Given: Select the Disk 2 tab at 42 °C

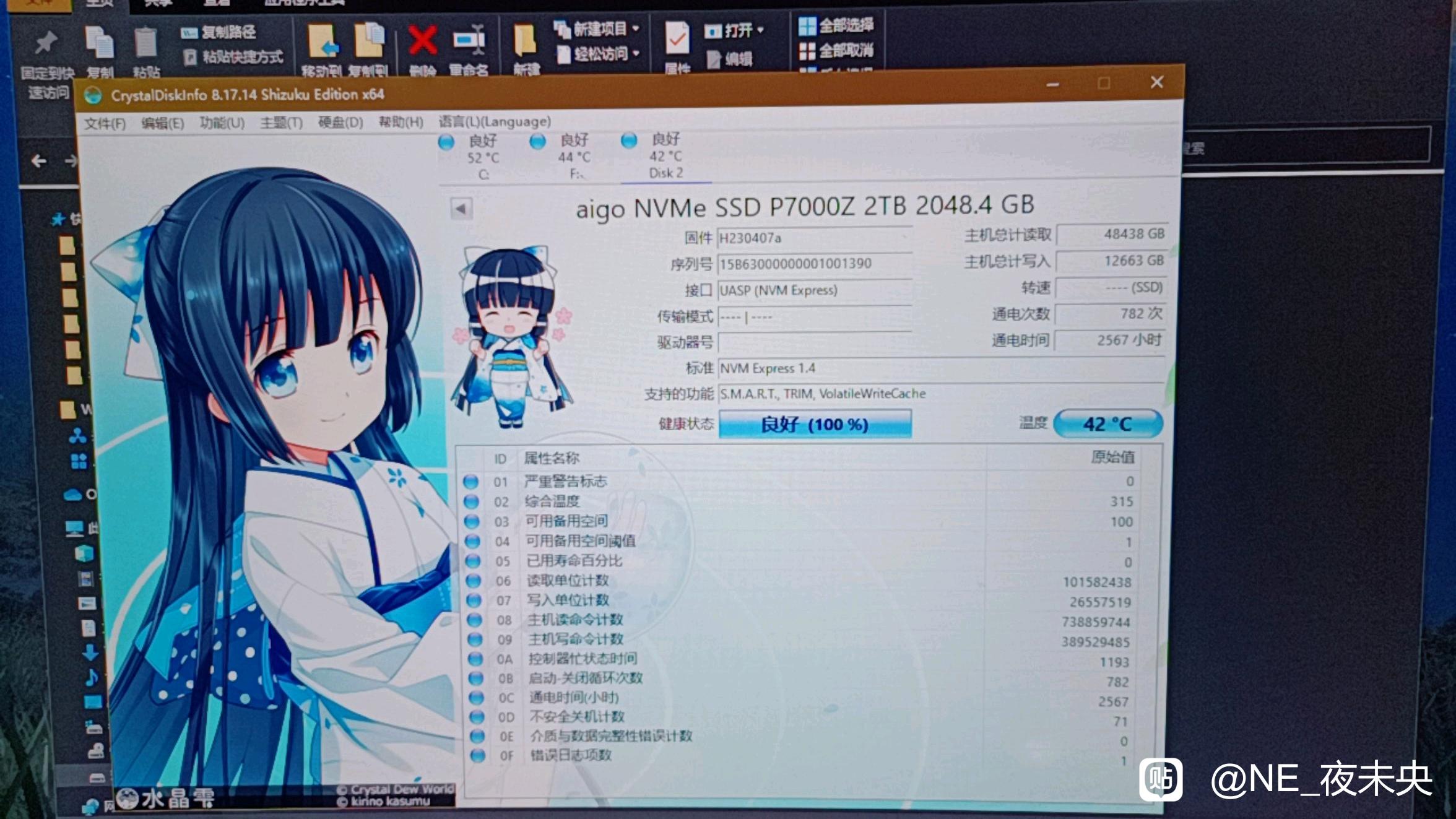Looking at the screenshot, I should pyautogui.click(x=665, y=156).
